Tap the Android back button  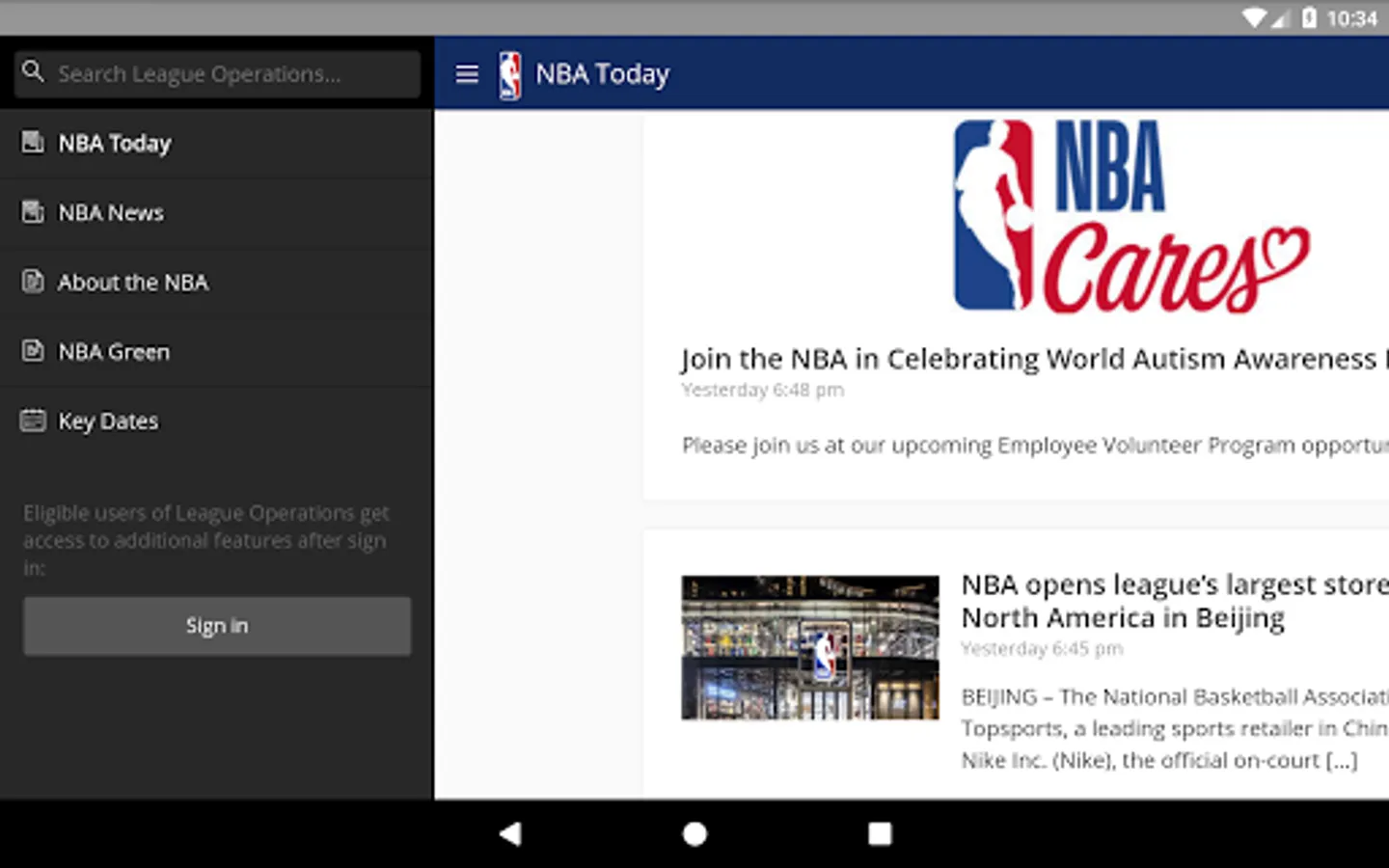(x=510, y=834)
